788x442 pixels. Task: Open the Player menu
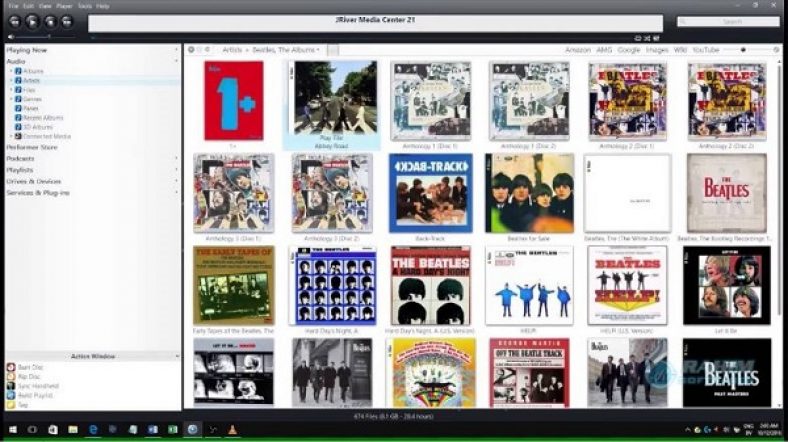coord(64,6)
